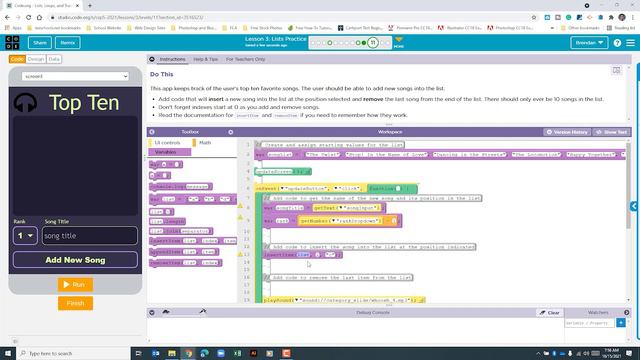
Task: Click the Add New Song button
Action: [75, 260]
